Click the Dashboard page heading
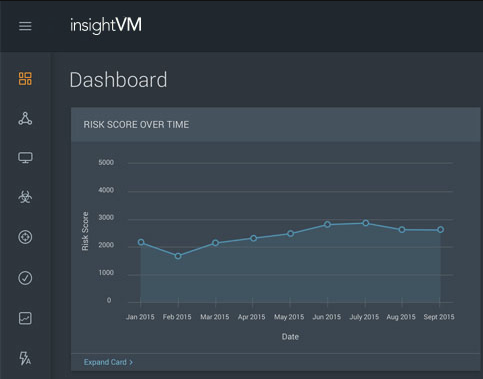Image resolution: width=483 pixels, height=379 pixels. [x=118, y=80]
